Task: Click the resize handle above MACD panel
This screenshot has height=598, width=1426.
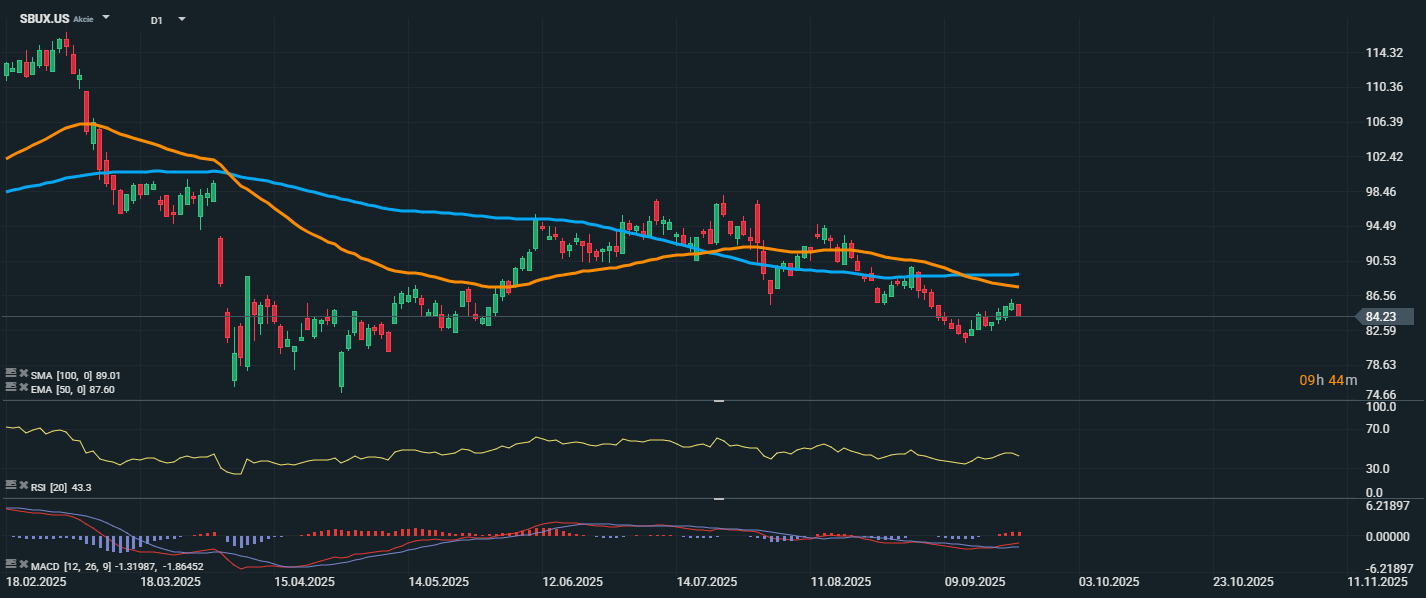Action: click(x=717, y=498)
